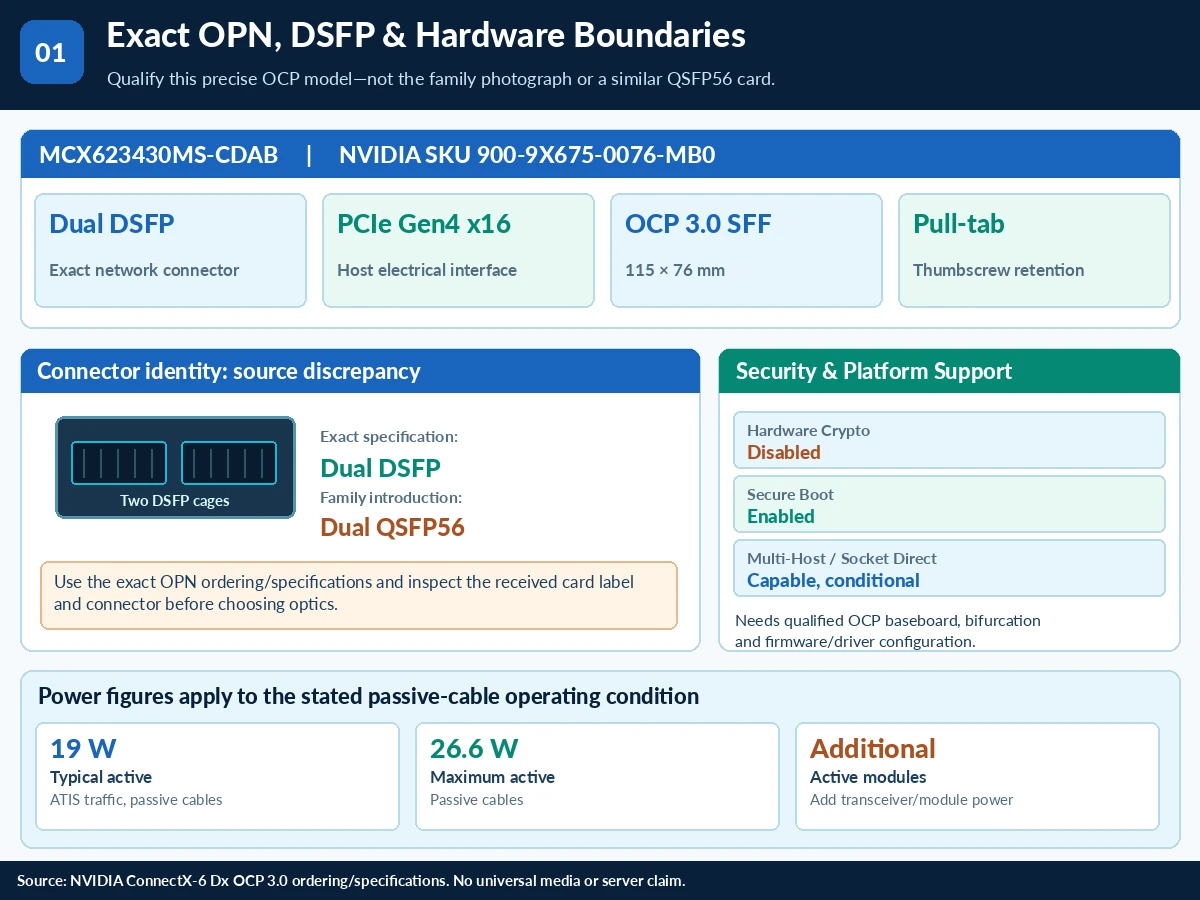The width and height of the screenshot is (1200, 900).
Task: Click 'Add transceiver/module power' caption
Action: point(912,800)
